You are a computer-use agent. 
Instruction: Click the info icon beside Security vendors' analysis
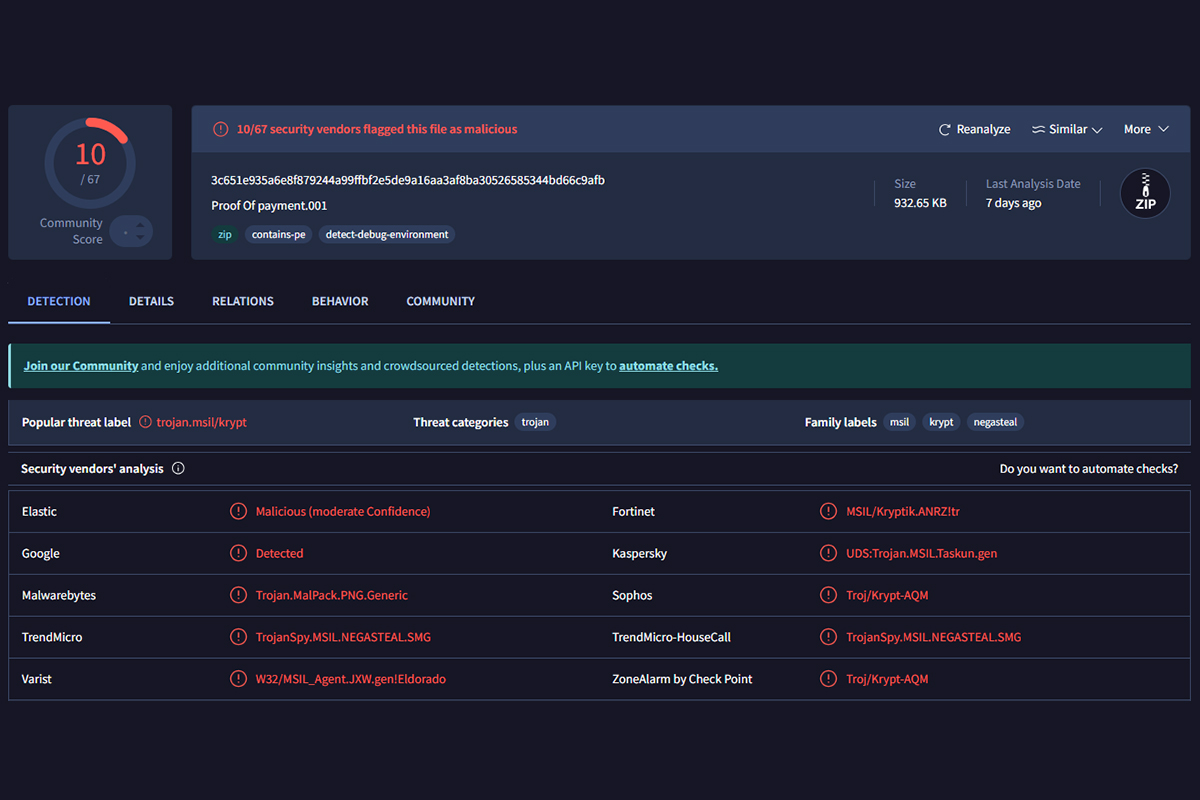click(x=178, y=468)
